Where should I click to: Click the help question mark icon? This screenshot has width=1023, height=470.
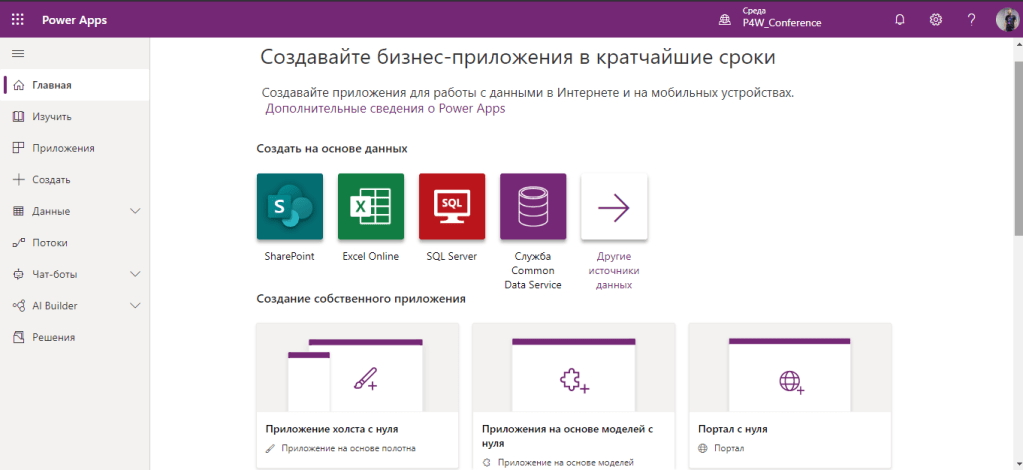point(971,20)
